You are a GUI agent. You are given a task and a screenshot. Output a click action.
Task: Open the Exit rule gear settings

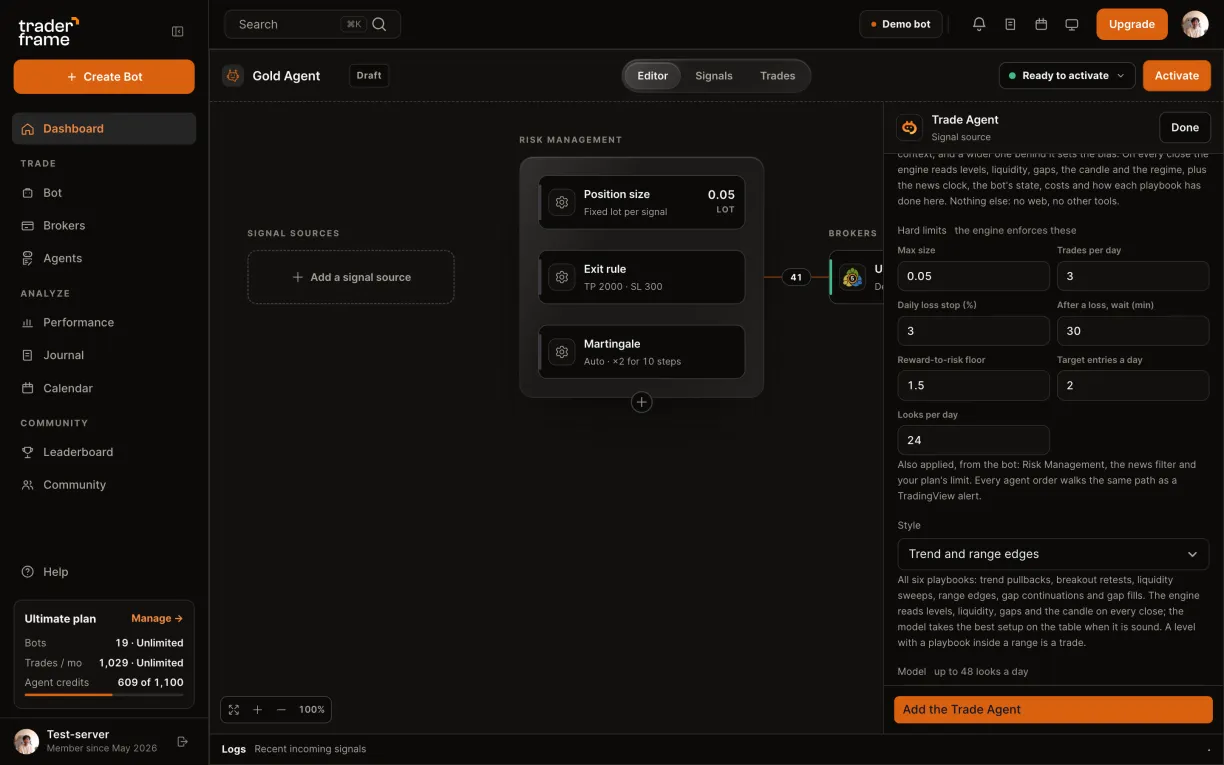pyautogui.click(x=562, y=277)
